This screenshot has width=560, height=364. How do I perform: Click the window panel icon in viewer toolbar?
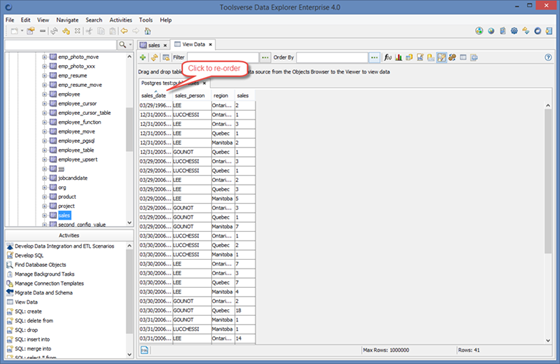463,58
